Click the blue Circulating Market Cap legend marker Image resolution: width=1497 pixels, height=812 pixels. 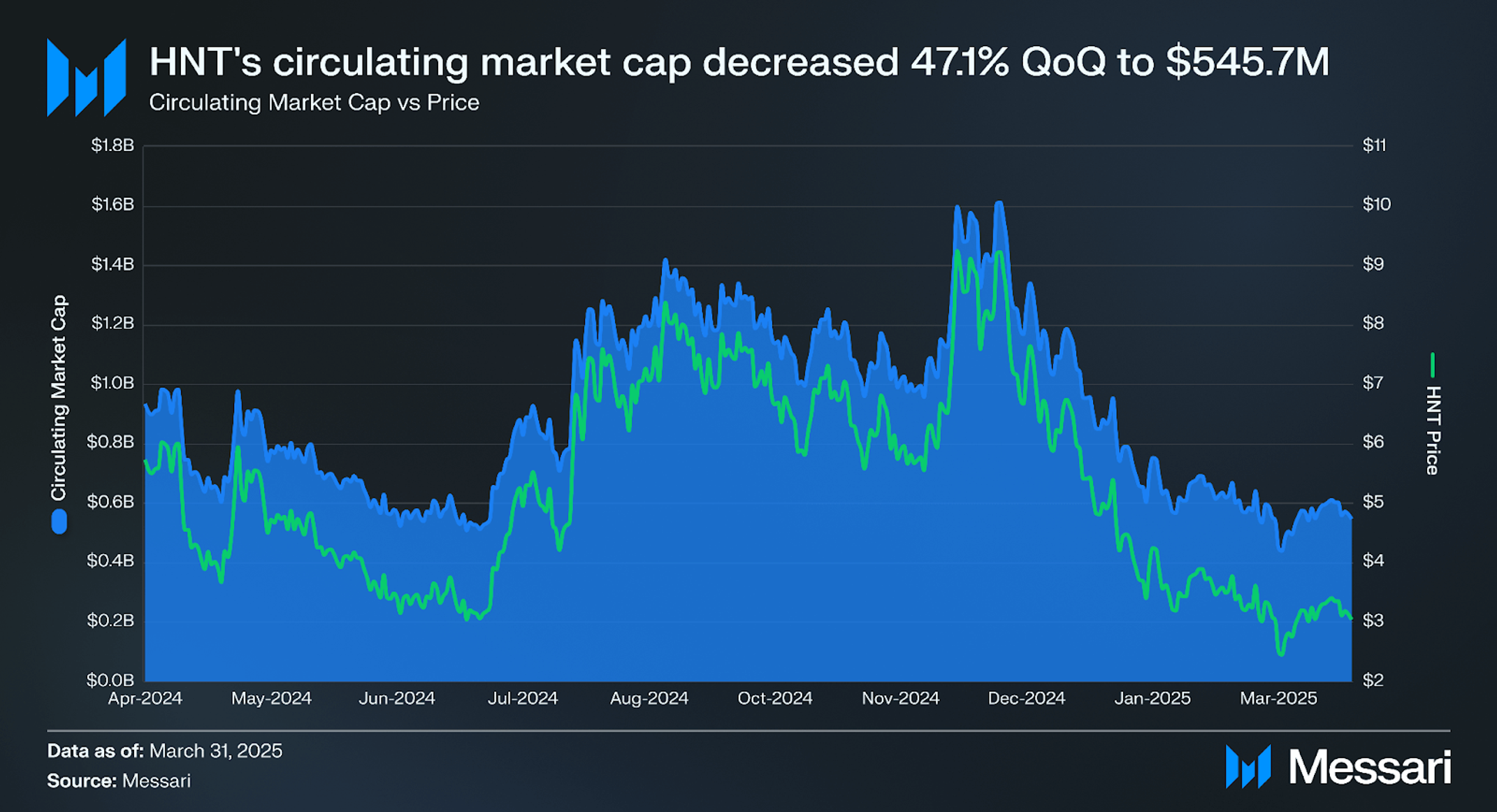[59, 522]
